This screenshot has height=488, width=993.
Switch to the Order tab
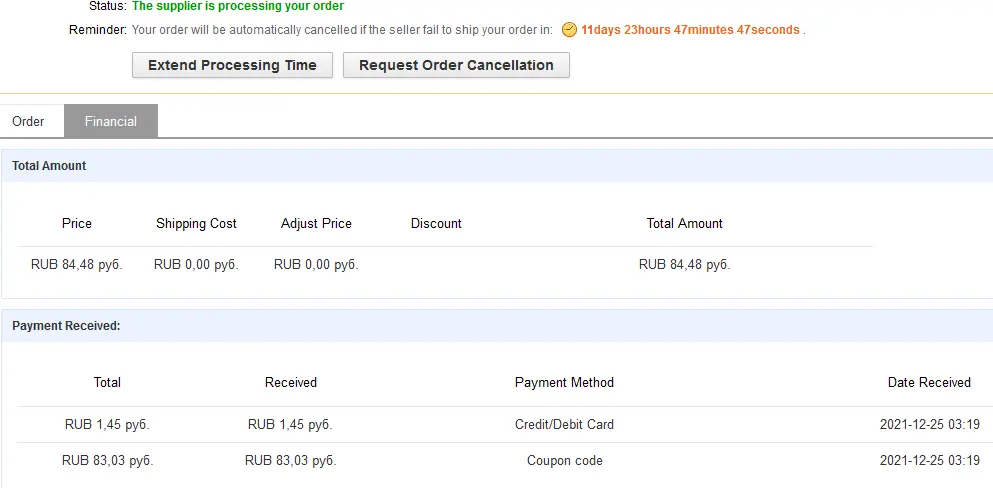pyautogui.click(x=28, y=121)
